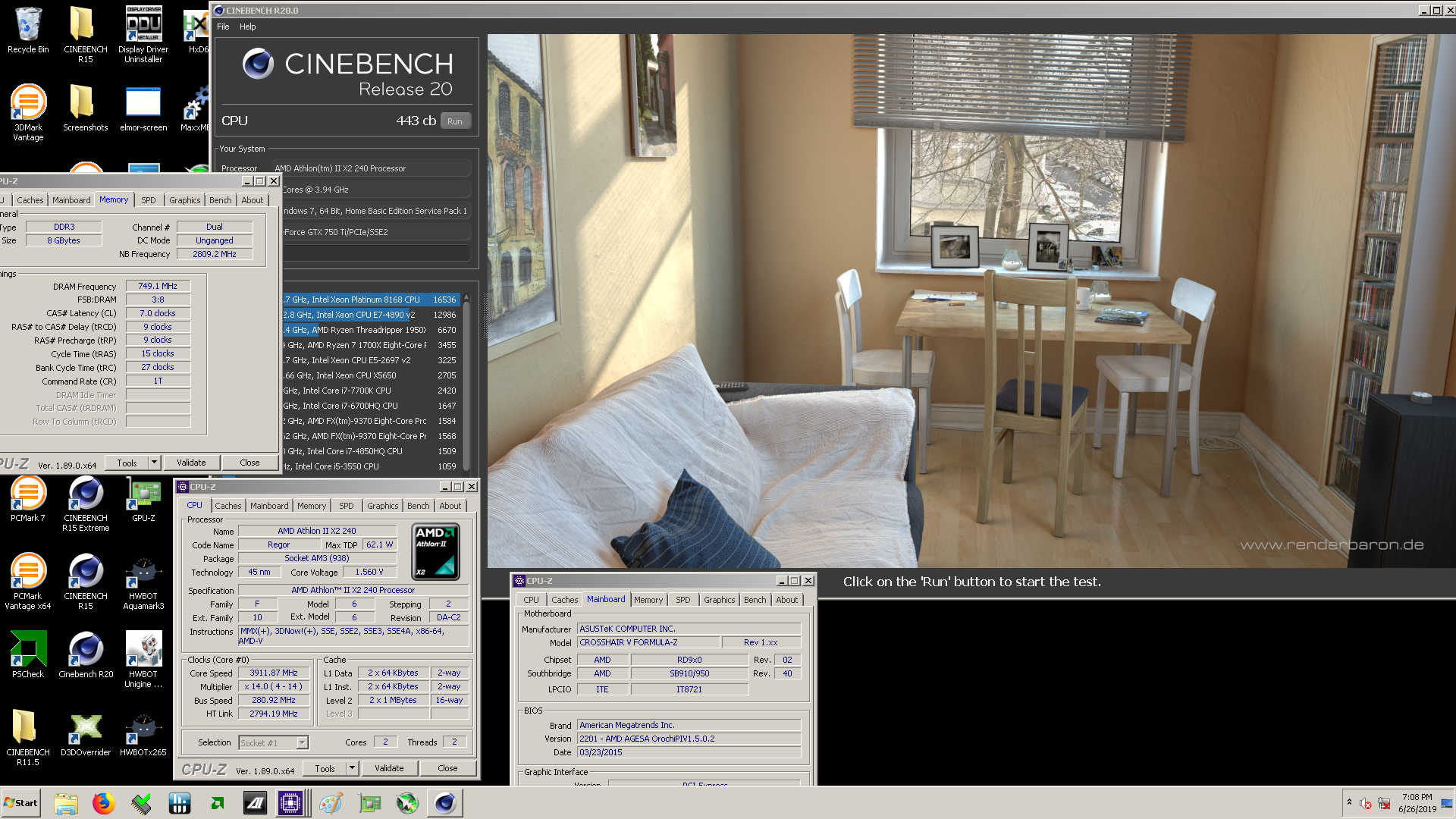This screenshot has height=819, width=1456.
Task: Launch PCMark Vantage x64 shortcut
Action: tap(28, 581)
